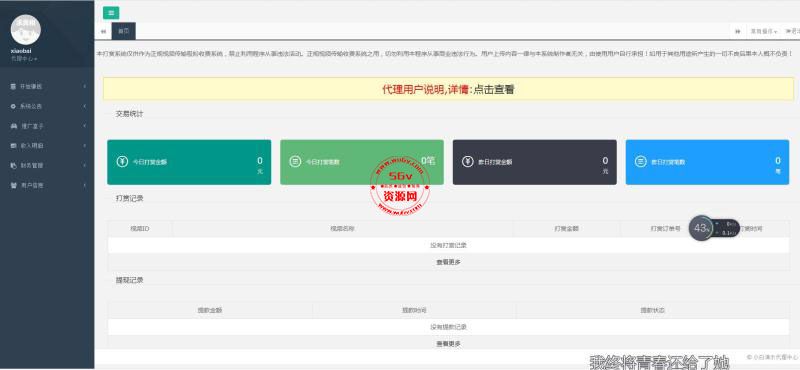The image size is (800, 370).
Task: Click the 提款状态 column header
Action: pyautogui.click(x=653, y=310)
